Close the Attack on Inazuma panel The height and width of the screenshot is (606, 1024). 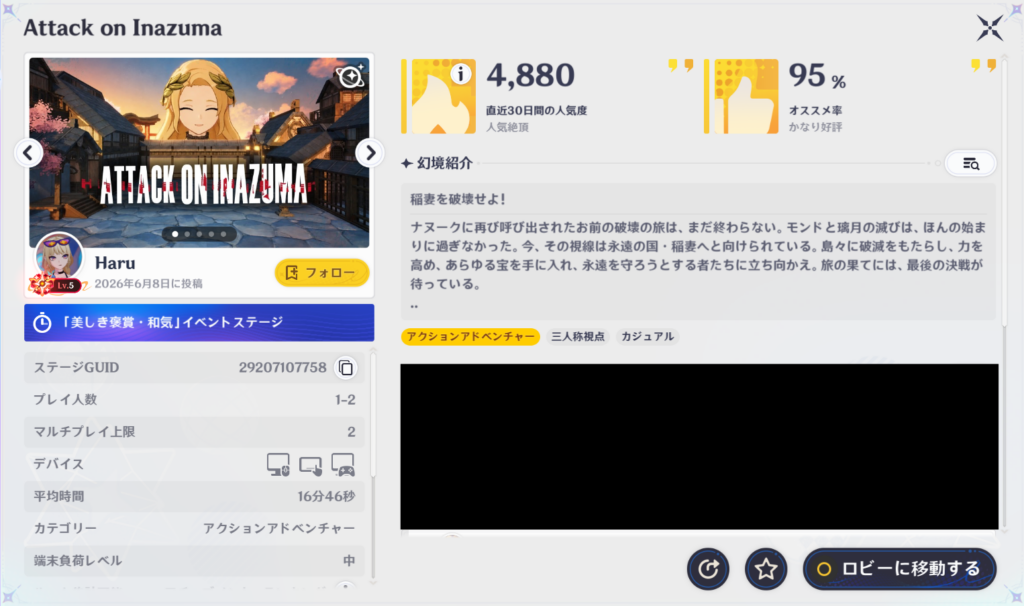coord(989,28)
